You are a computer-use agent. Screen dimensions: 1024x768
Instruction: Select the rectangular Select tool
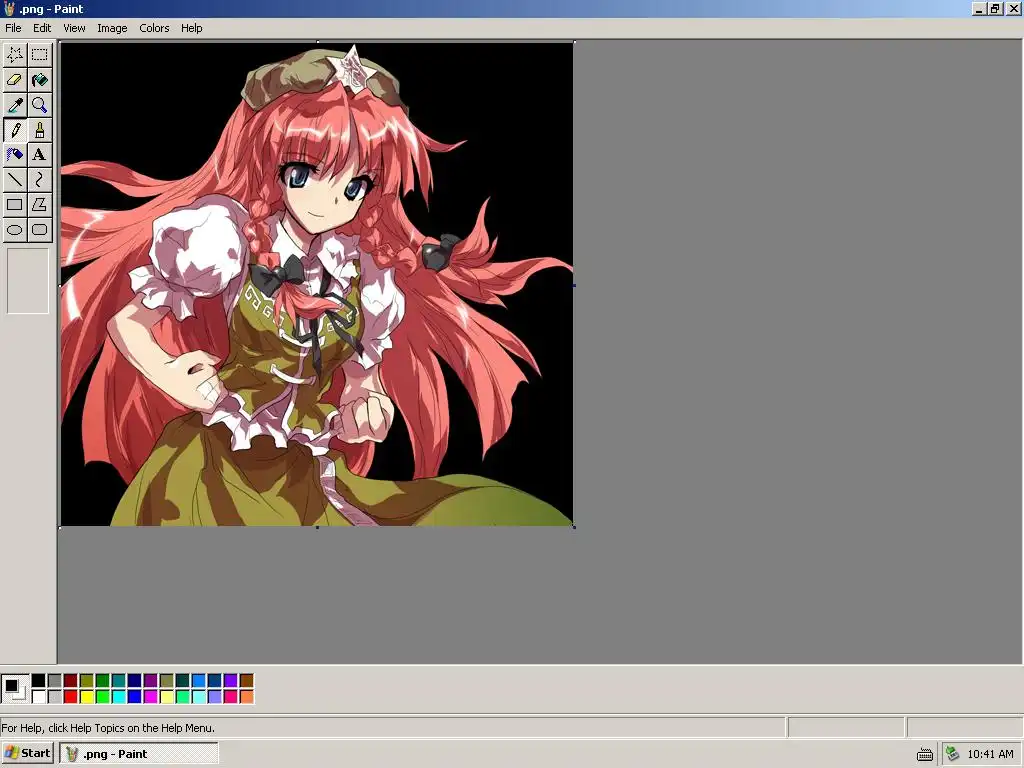pyautogui.click(x=40, y=54)
